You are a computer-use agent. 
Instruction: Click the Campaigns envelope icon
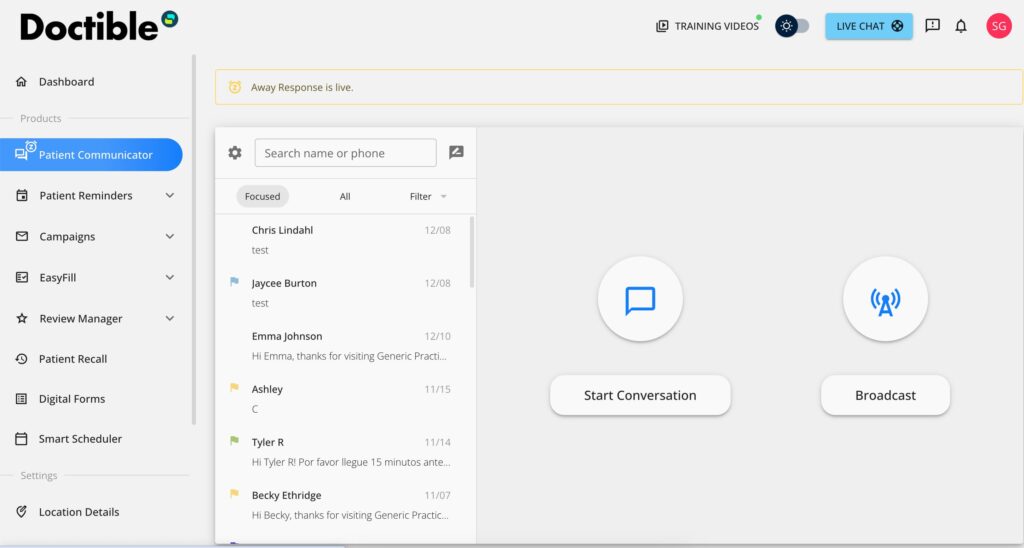click(22, 236)
